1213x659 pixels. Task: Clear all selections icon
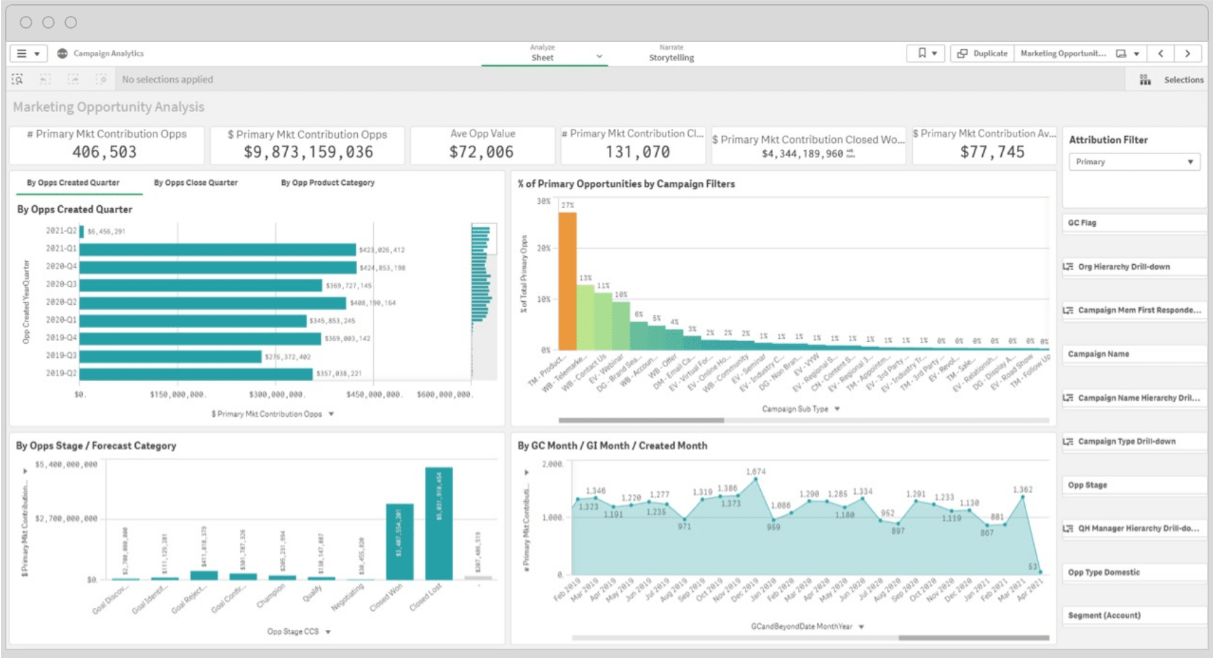[101, 79]
